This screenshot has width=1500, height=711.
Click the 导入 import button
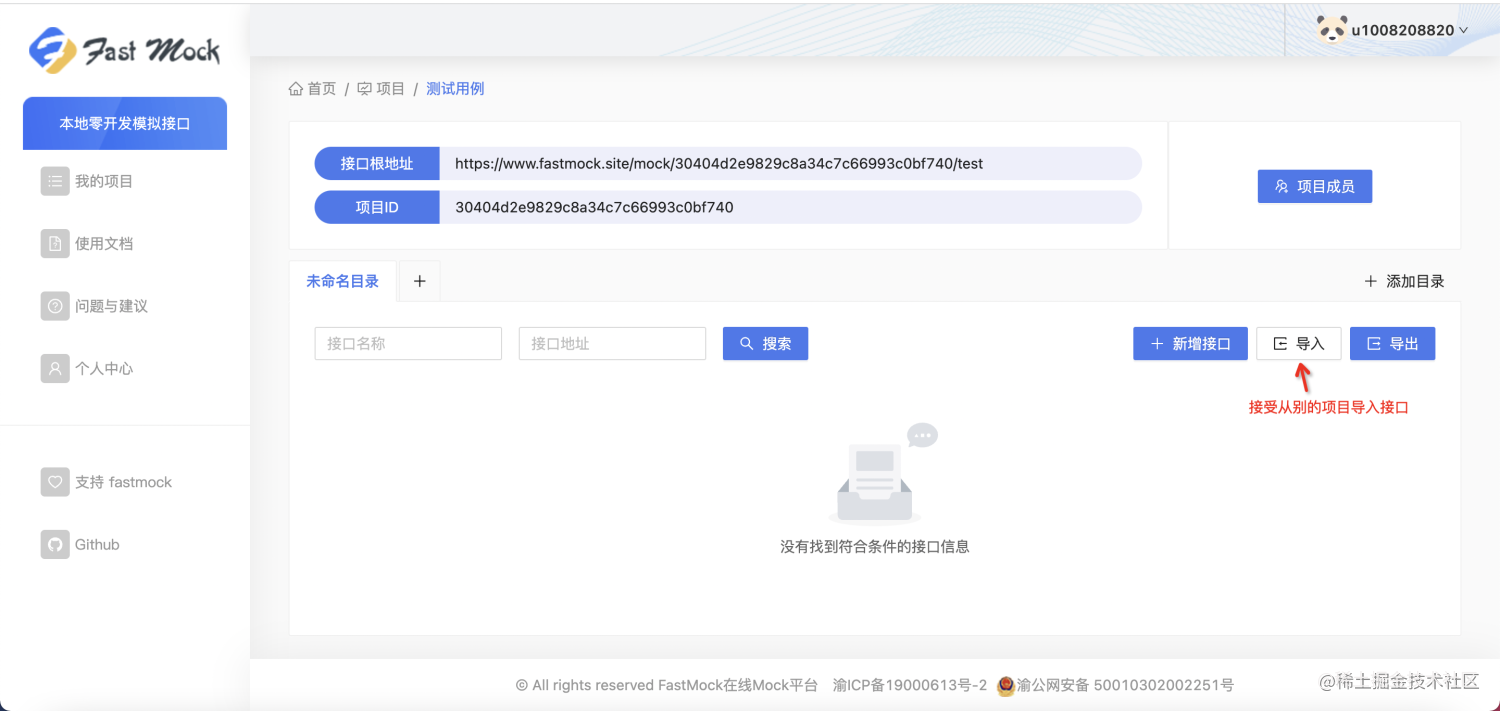point(1299,343)
